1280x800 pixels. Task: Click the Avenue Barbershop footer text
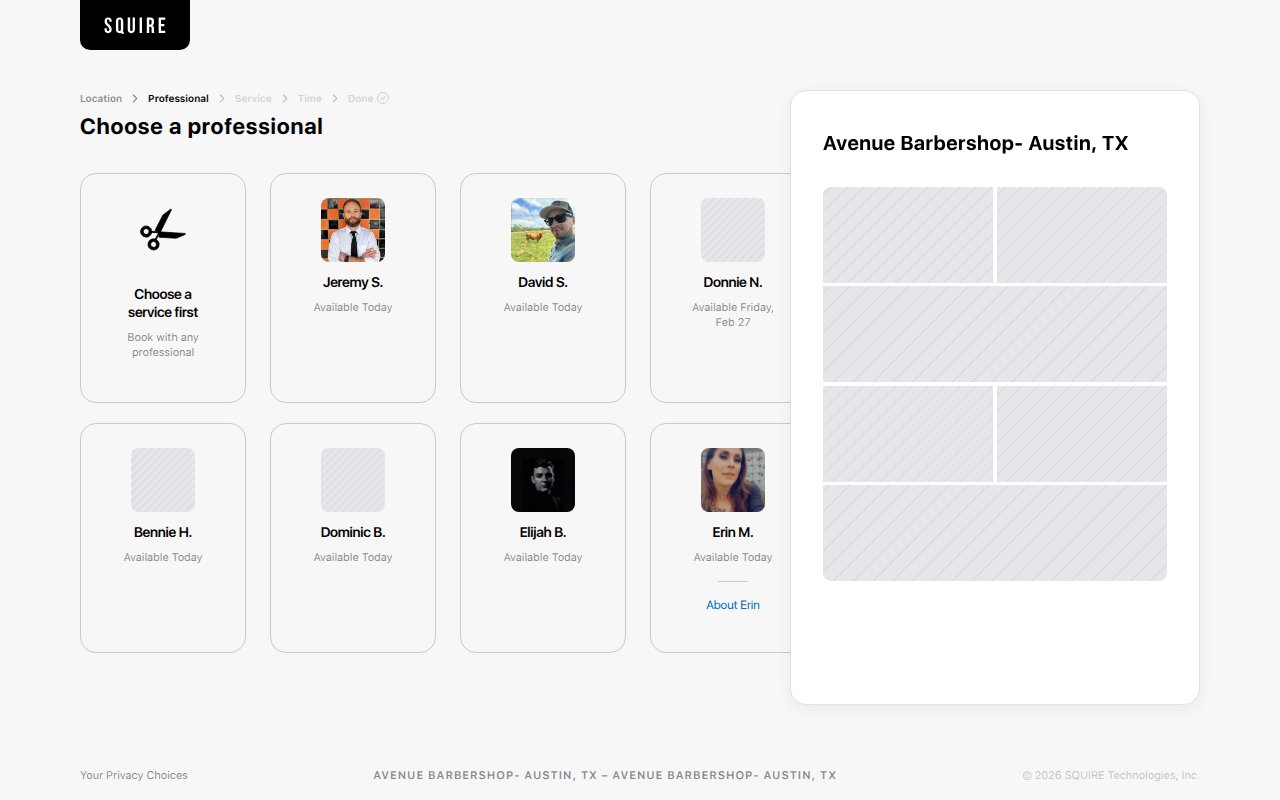(605, 775)
